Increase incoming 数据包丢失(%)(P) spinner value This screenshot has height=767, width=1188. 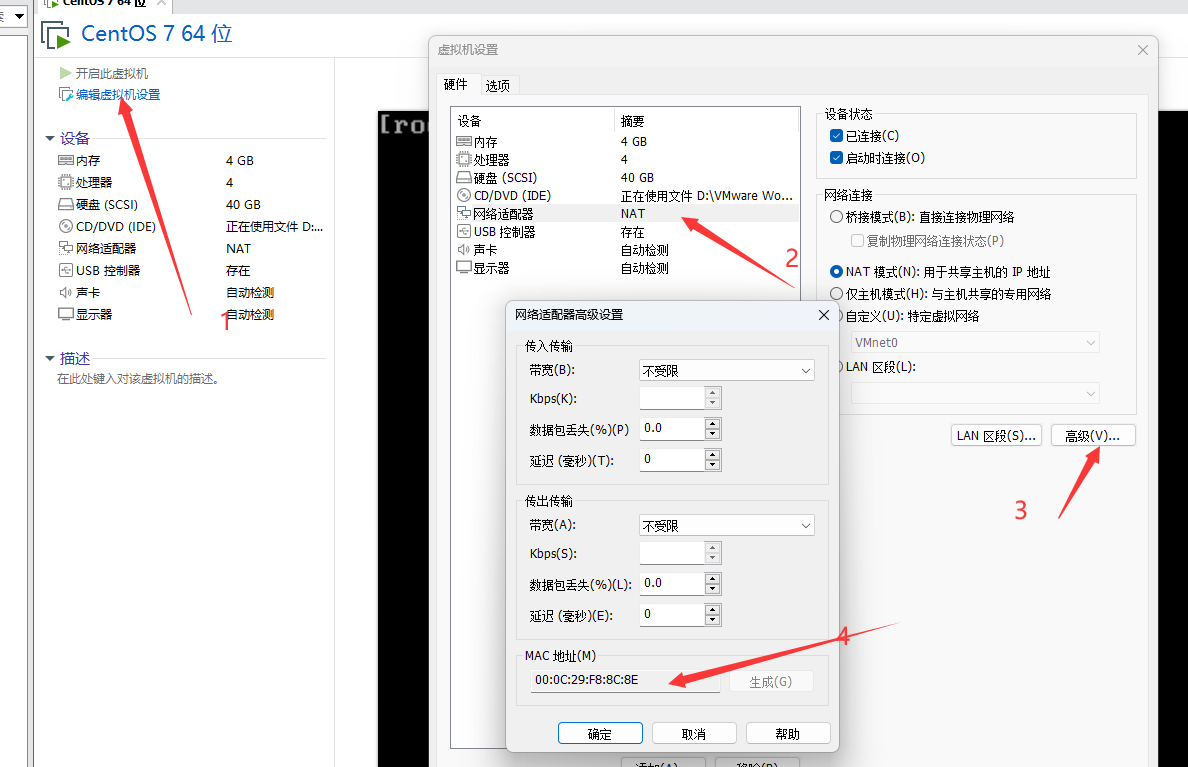(x=712, y=423)
